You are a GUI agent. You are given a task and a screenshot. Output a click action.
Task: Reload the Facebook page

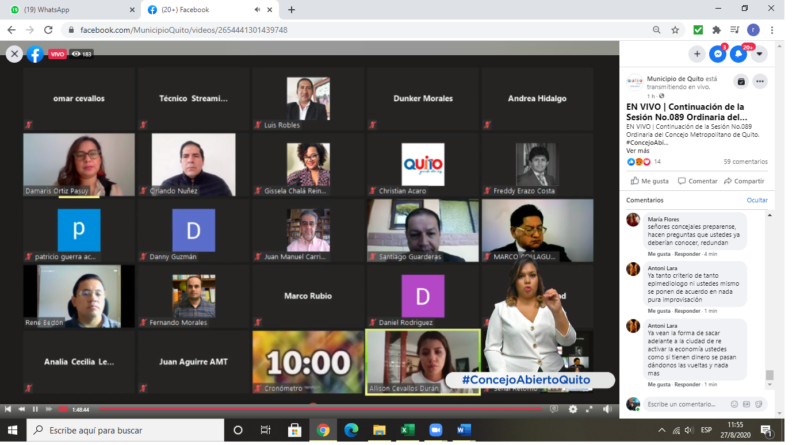click(48, 30)
